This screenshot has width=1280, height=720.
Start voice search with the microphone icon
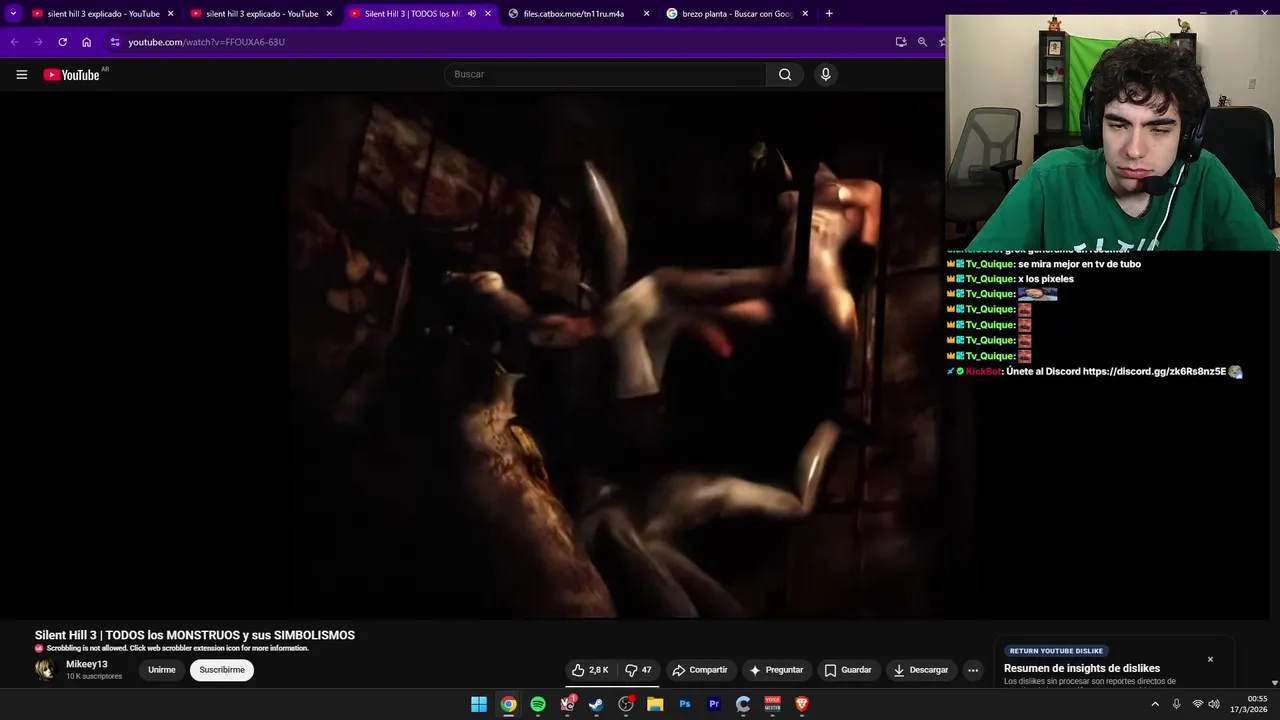(x=825, y=74)
